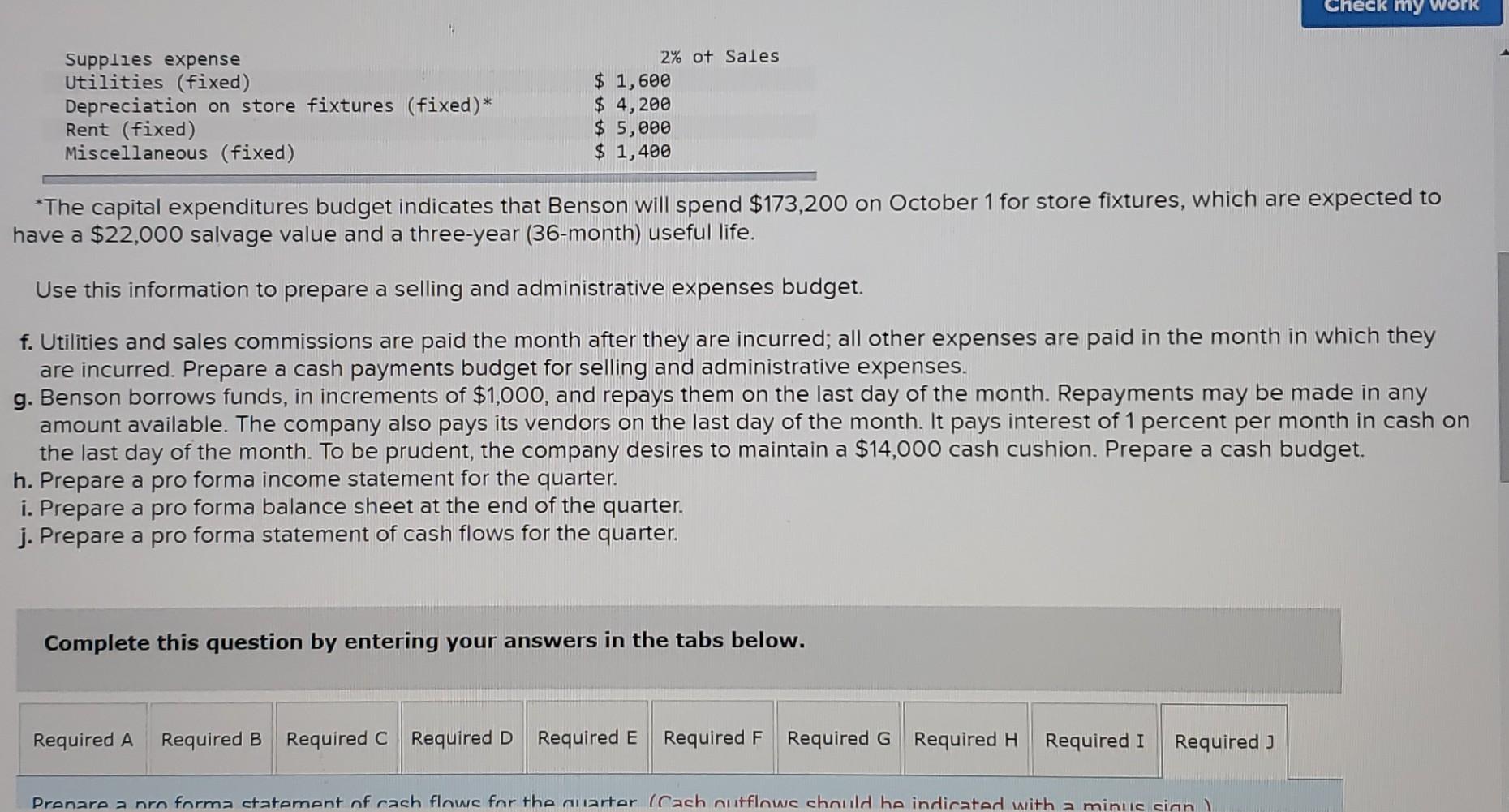The width and height of the screenshot is (1509, 812).
Task: Select the Required F tab
Action: [712, 739]
